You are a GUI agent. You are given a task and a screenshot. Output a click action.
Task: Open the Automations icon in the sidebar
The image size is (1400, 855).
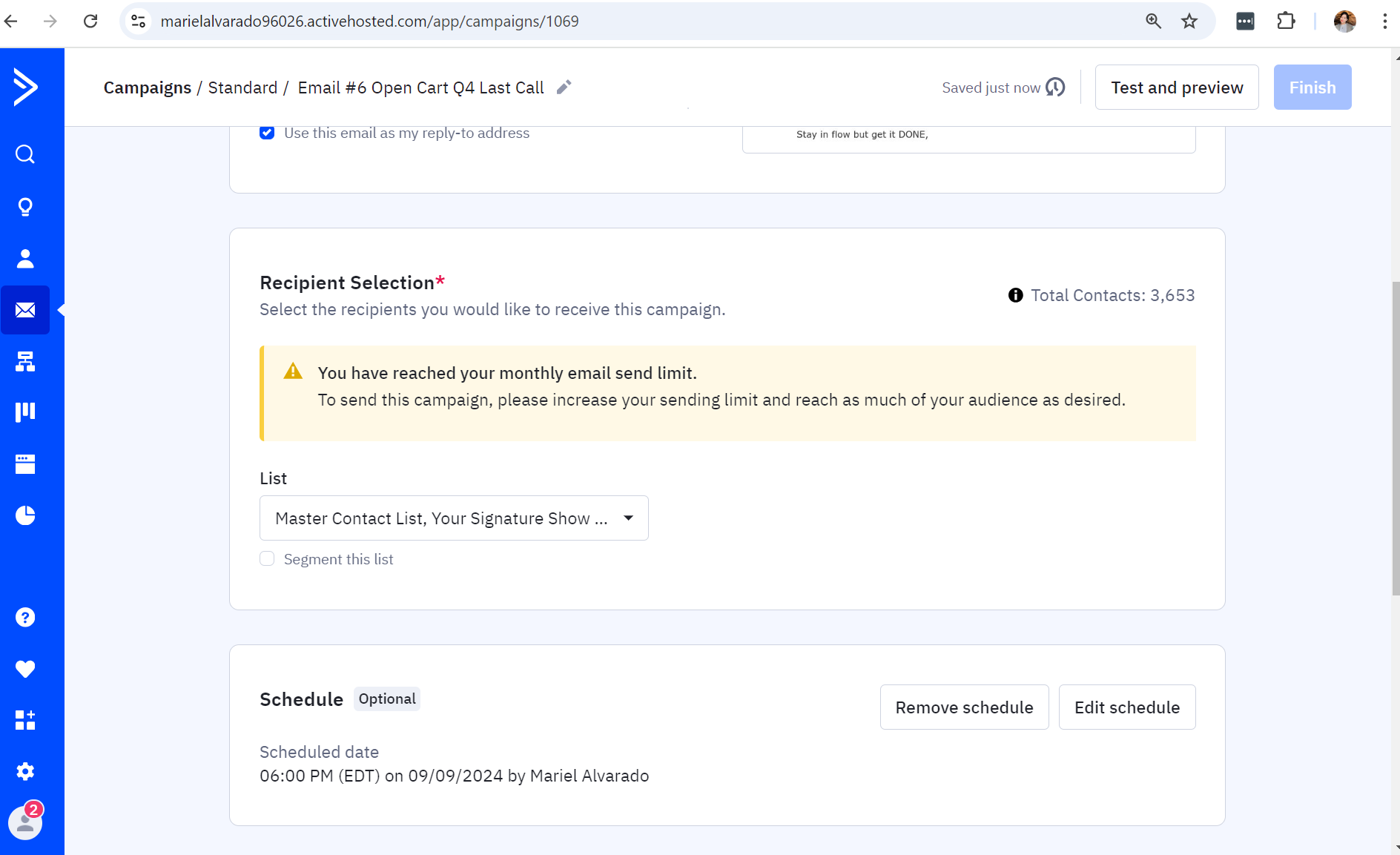click(25, 361)
